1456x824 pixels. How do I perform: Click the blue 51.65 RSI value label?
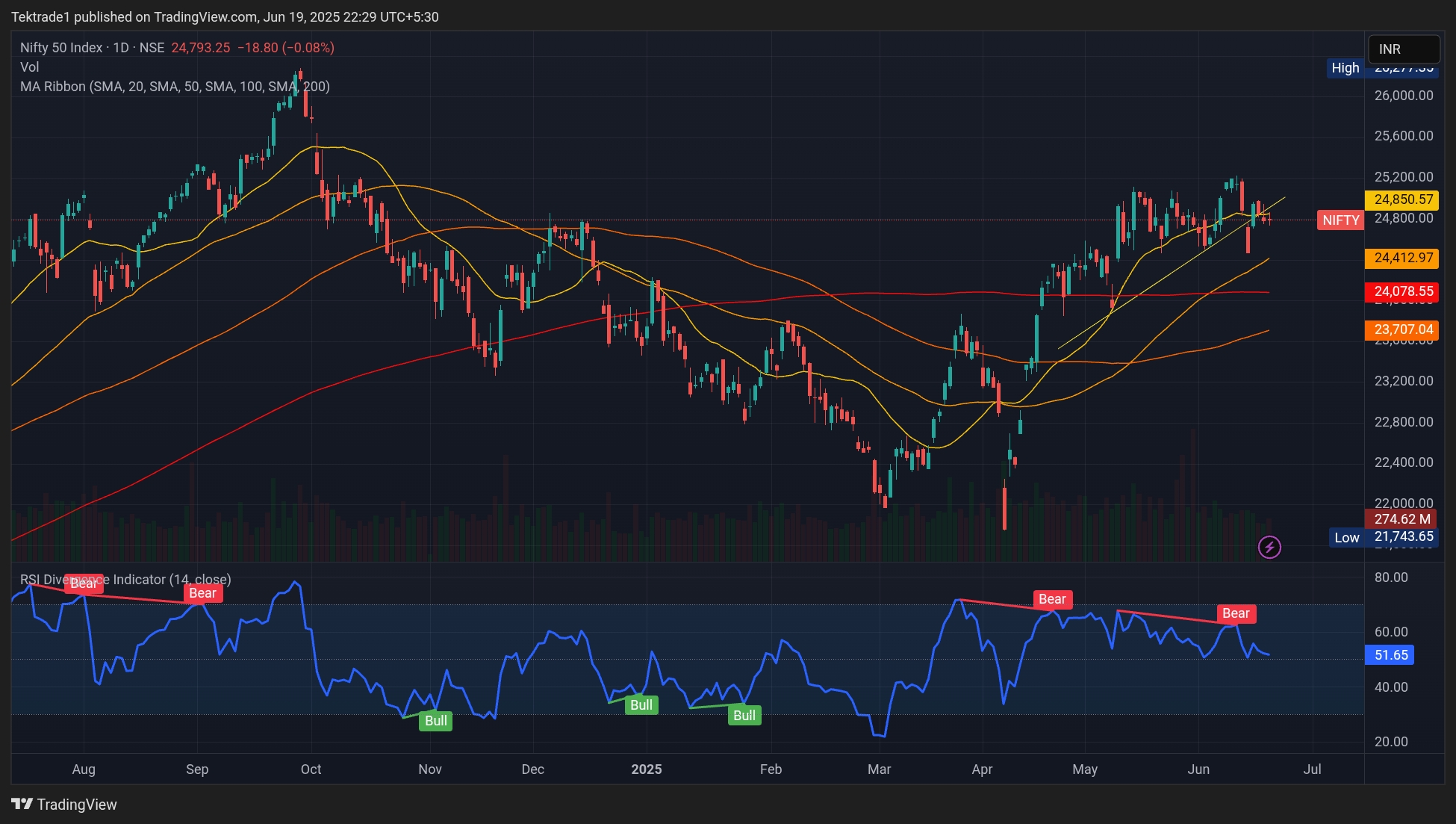1390,655
